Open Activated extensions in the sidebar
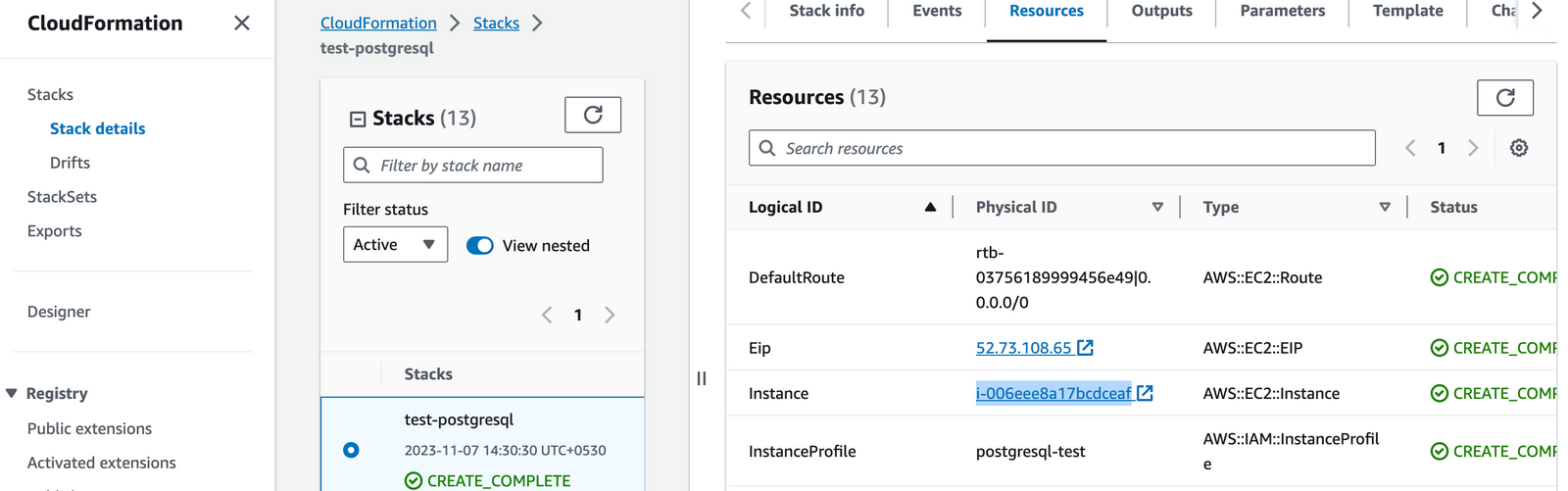 pos(102,463)
